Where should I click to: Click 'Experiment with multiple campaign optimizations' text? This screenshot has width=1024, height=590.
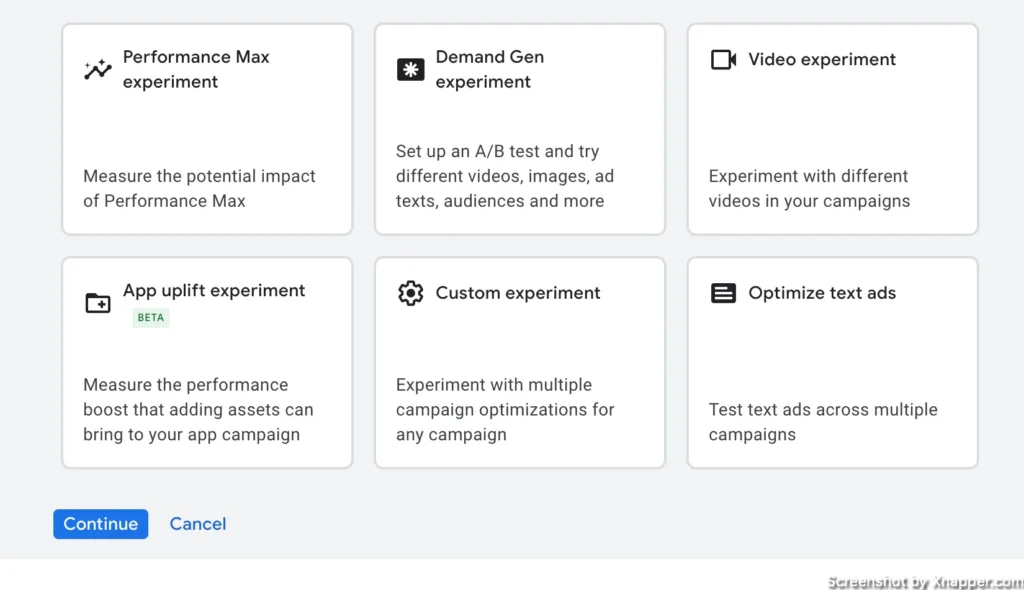505,410
